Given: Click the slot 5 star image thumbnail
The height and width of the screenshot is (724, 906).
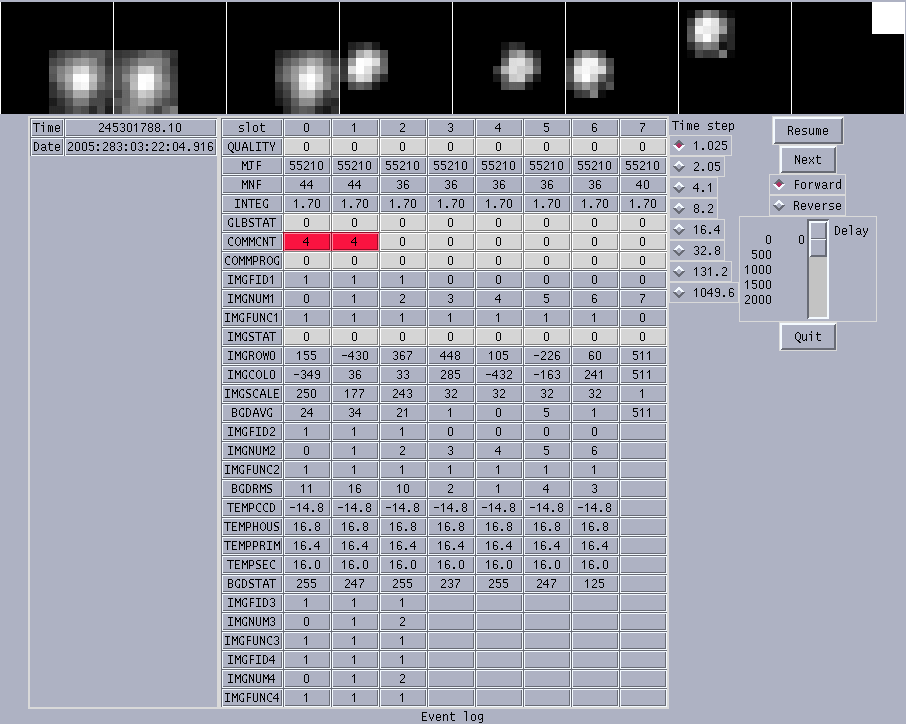Looking at the screenshot, I should coord(622,58).
